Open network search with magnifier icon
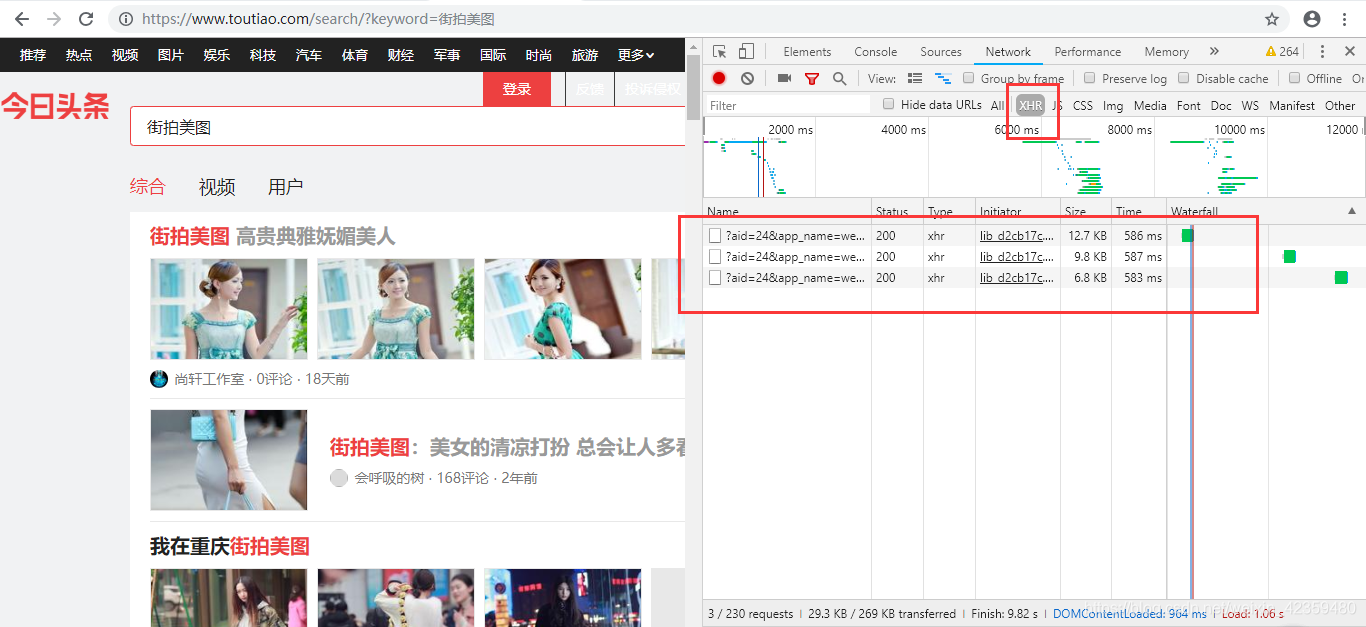 click(840, 78)
